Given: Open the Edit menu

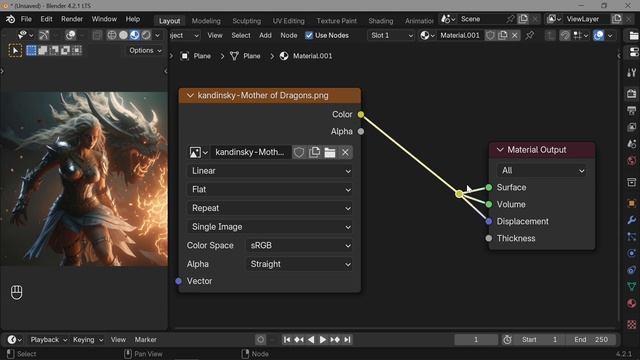Looking at the screenshot, I should tap(46, 19).
